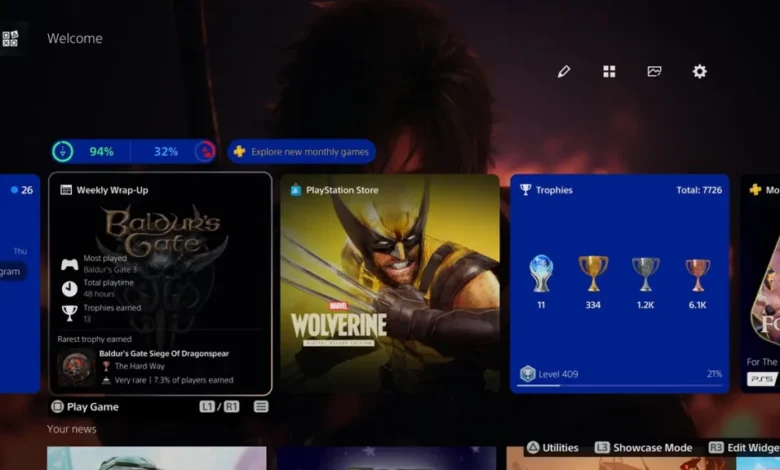The image size is (780, 470).
Task: Click the L3 stick indicator for Showcase Mode
Action: click(602, 448)
